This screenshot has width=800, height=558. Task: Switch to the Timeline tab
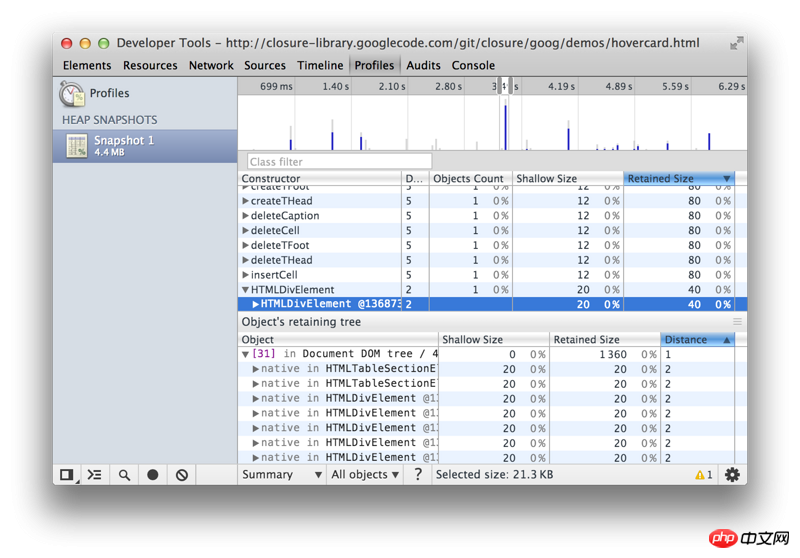(320, 66)
